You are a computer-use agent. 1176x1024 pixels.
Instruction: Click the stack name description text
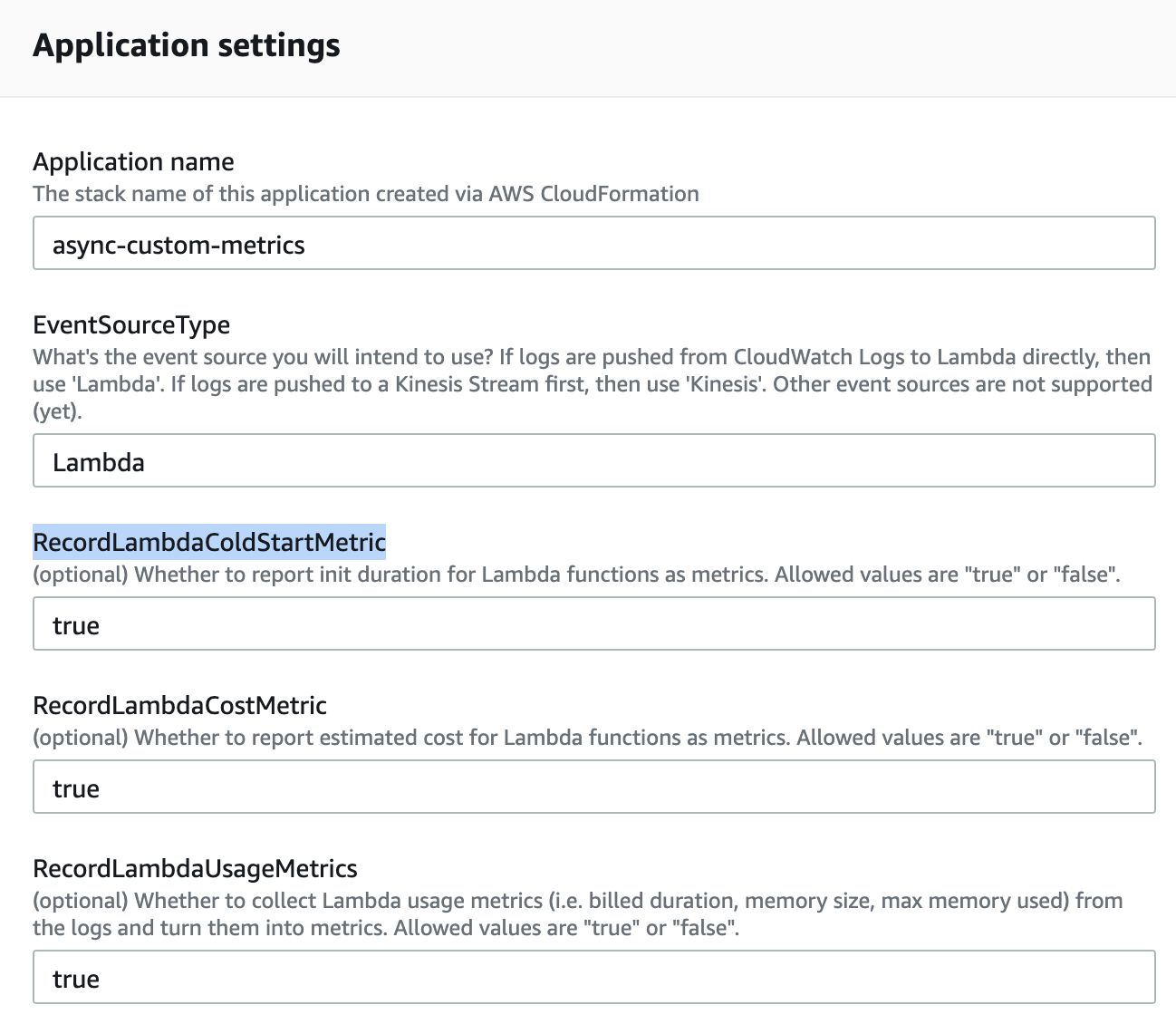click(366, 194)
